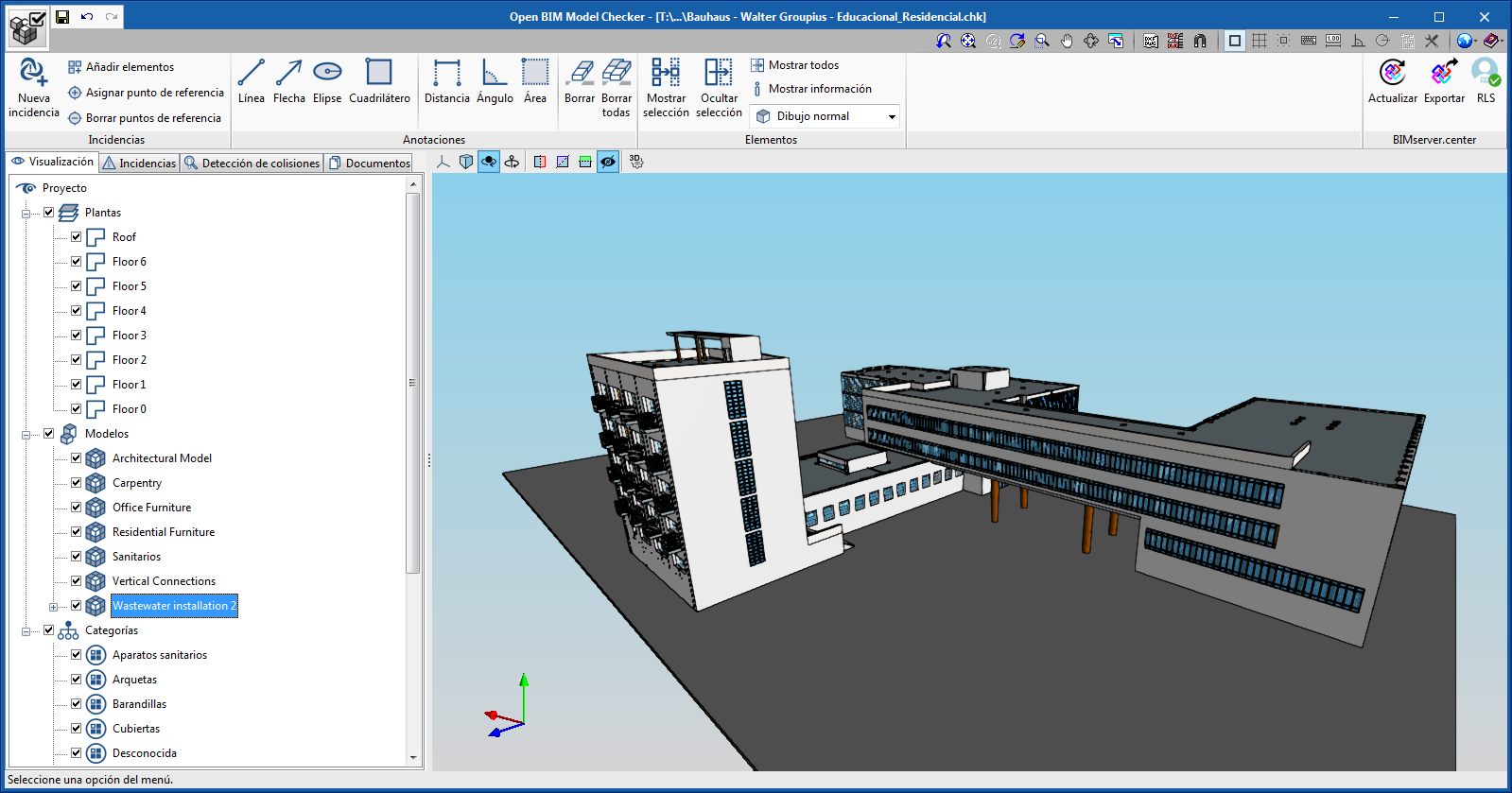The image size is (1512, 793).
Task: Open the RLS user icon
Action: 1486,73
